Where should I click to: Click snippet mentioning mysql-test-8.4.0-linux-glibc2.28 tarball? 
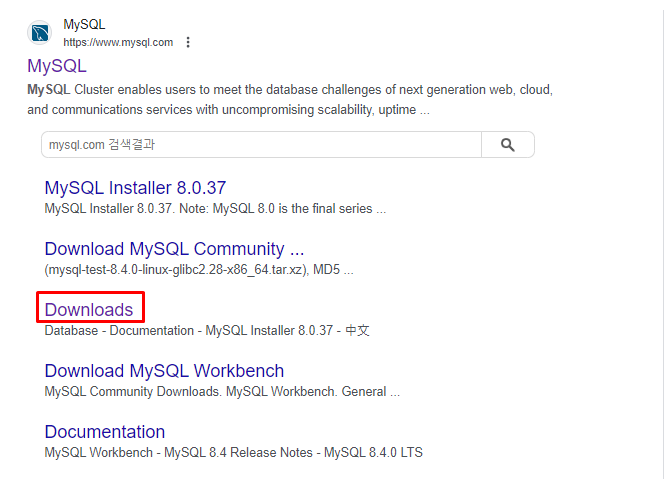pos(199,270)
